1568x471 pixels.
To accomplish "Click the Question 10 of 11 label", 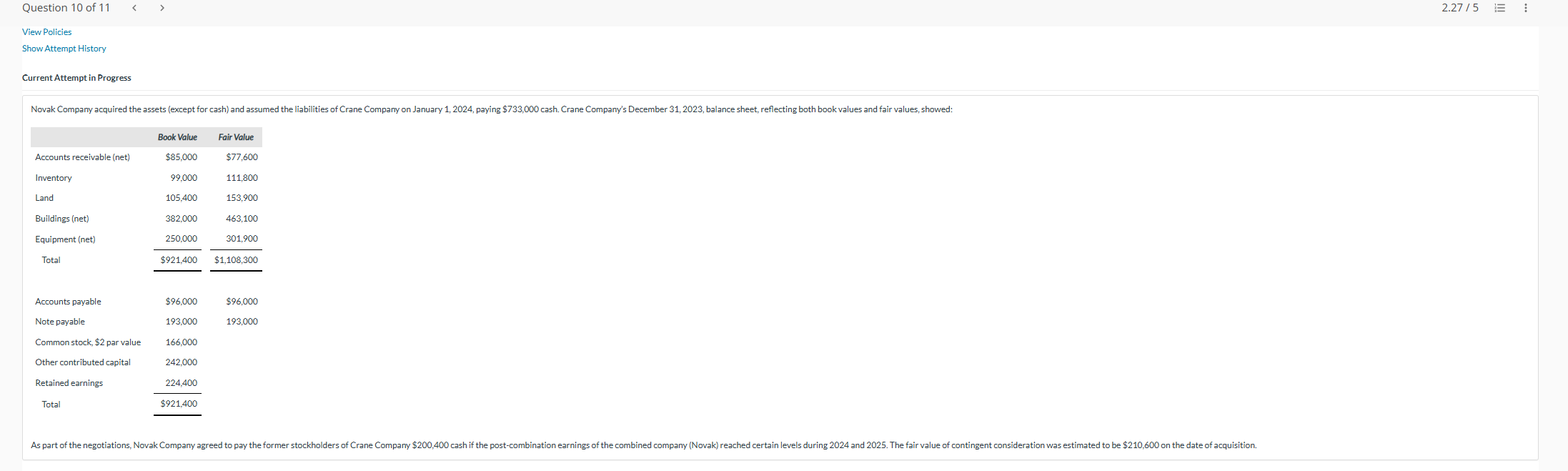I will pos(66,8).
